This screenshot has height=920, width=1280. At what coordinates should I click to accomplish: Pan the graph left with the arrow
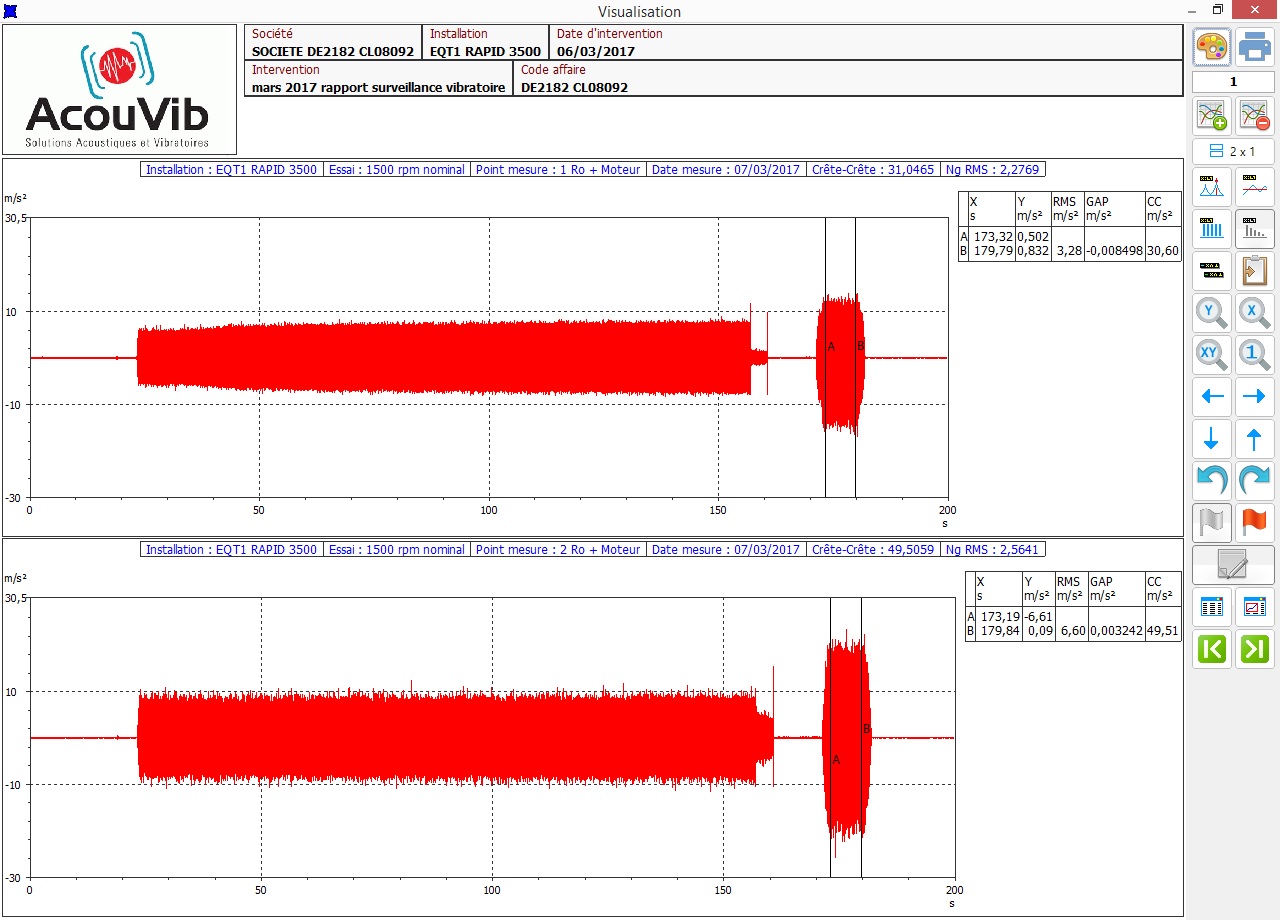click(x=1212, y=397)
